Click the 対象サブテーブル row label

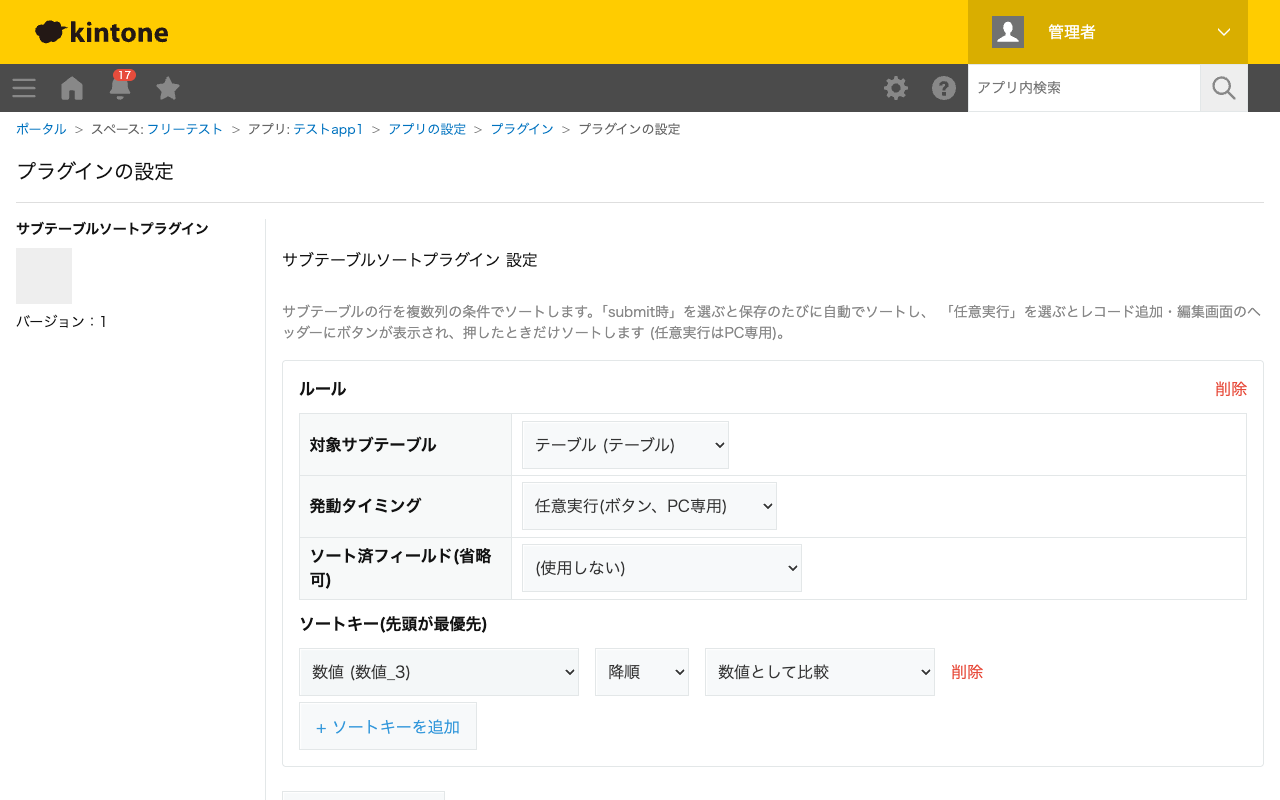tap(373, 445)
